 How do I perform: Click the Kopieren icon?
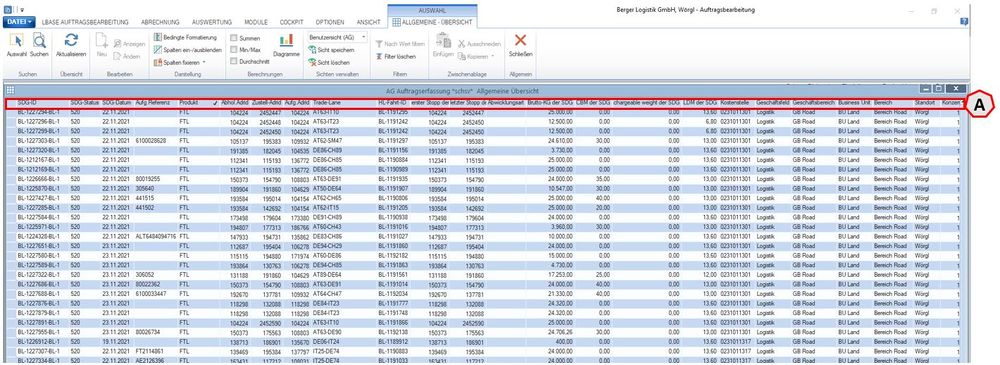(x=462, y=56)
